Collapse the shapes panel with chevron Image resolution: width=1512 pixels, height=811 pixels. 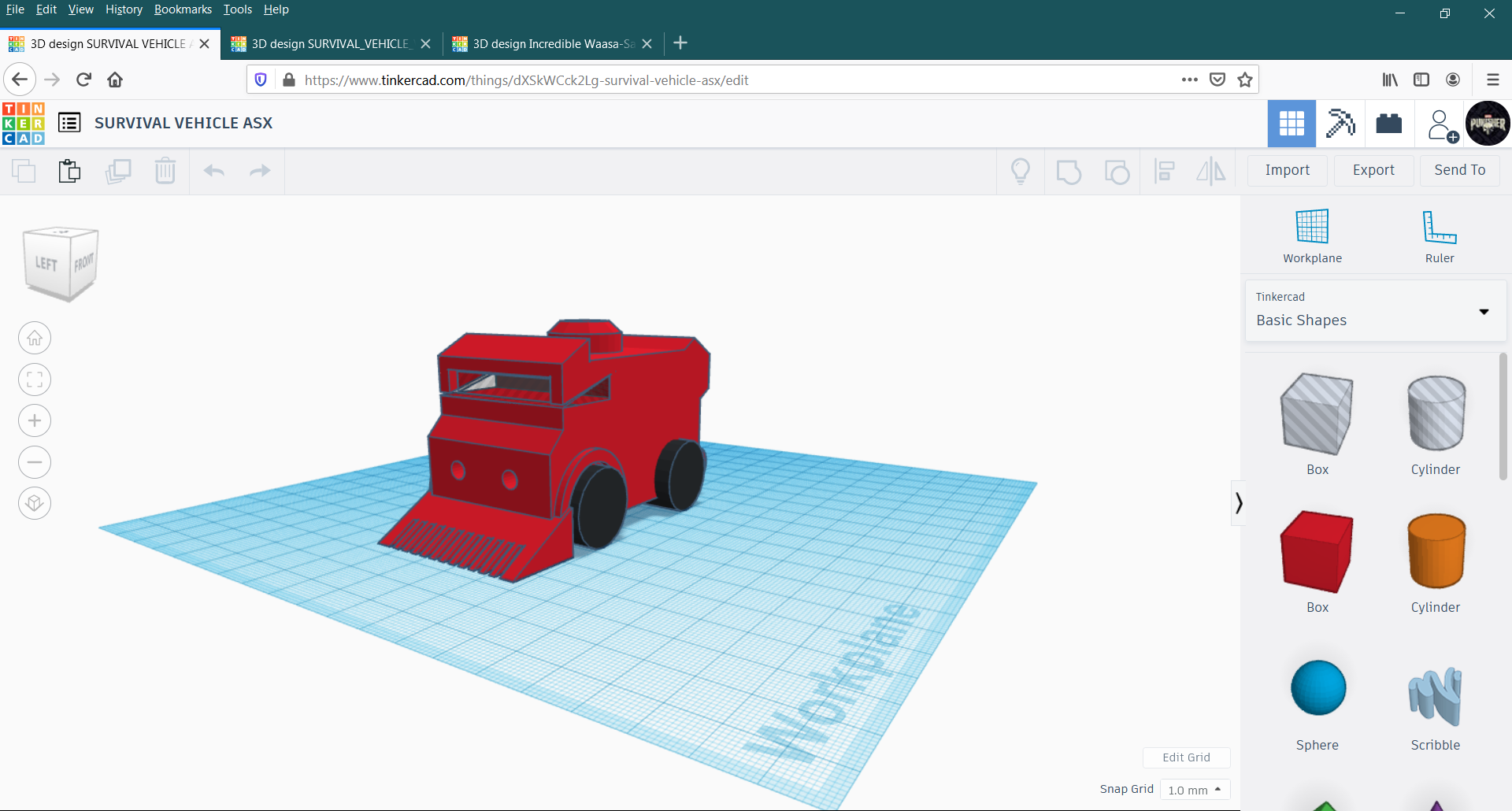1239,502
